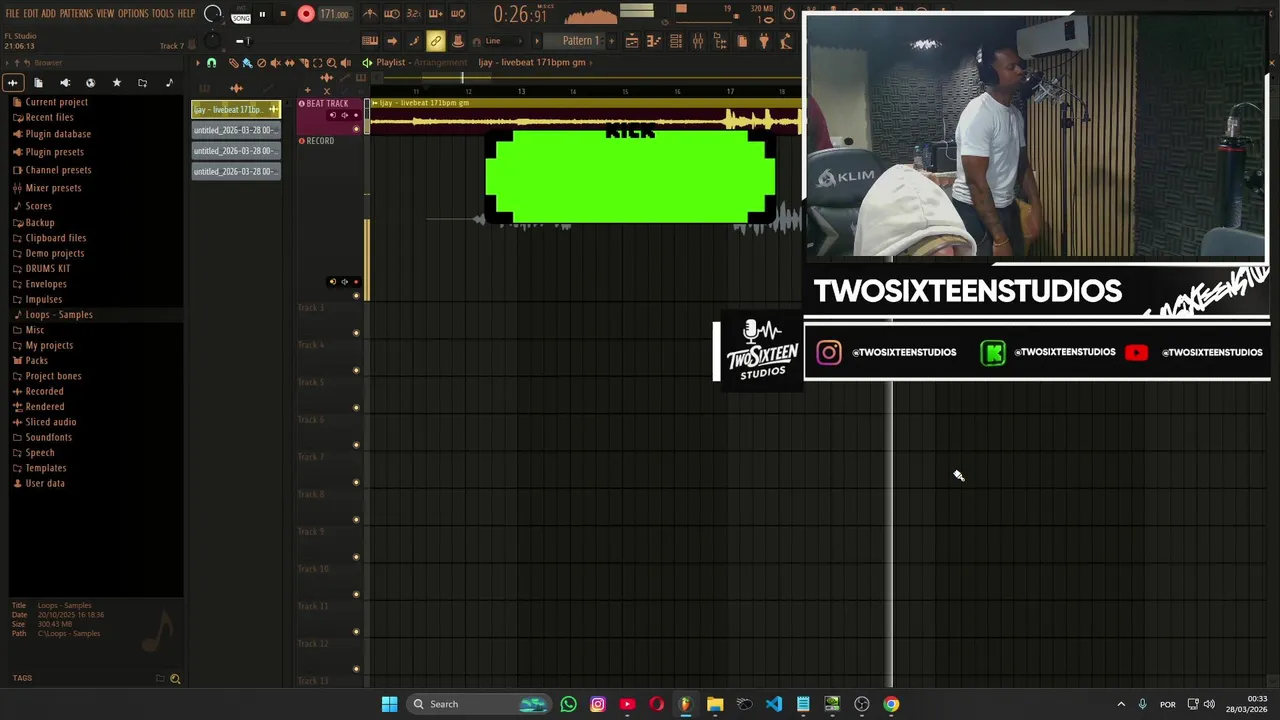Toggle loop recording button
This screenshot has width=1280, height=720.
click(458, 14)
